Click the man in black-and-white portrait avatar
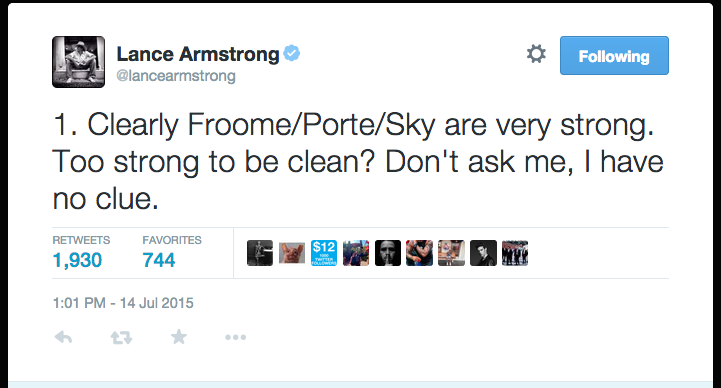This screenshot has height=388, width=721. [483, 253]
